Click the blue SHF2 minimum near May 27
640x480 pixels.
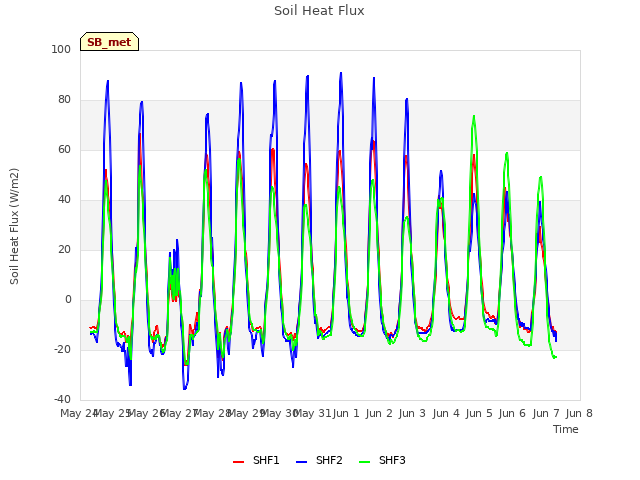[x=184, y=389]
